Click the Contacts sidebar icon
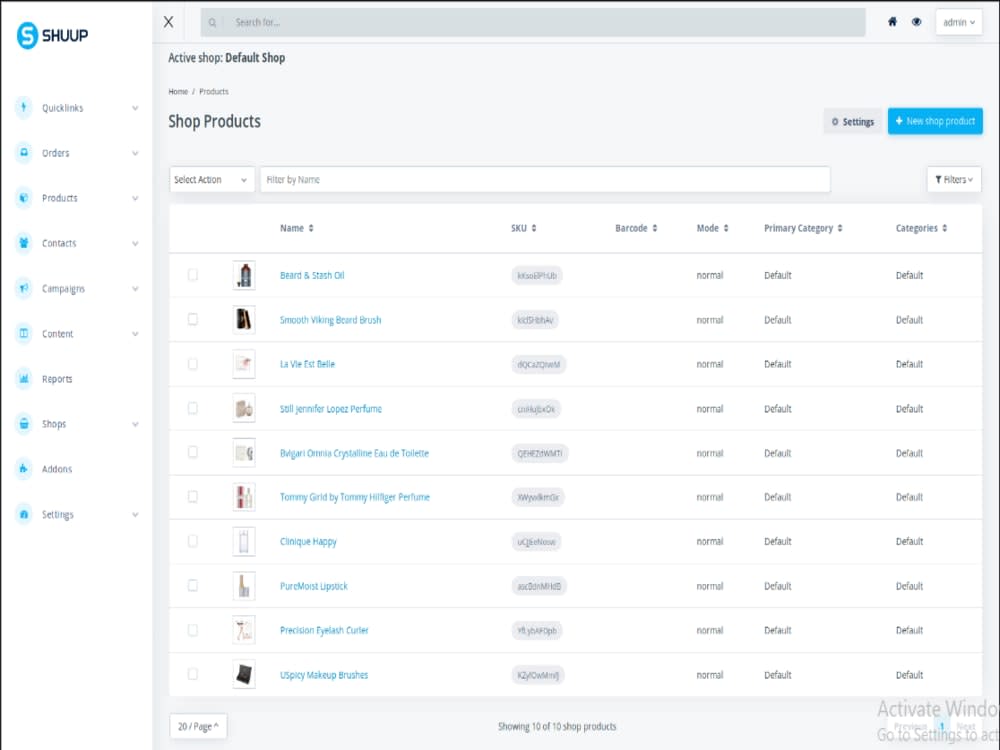Viewport: 1000px width, 750px height. (x=24, y=243)
